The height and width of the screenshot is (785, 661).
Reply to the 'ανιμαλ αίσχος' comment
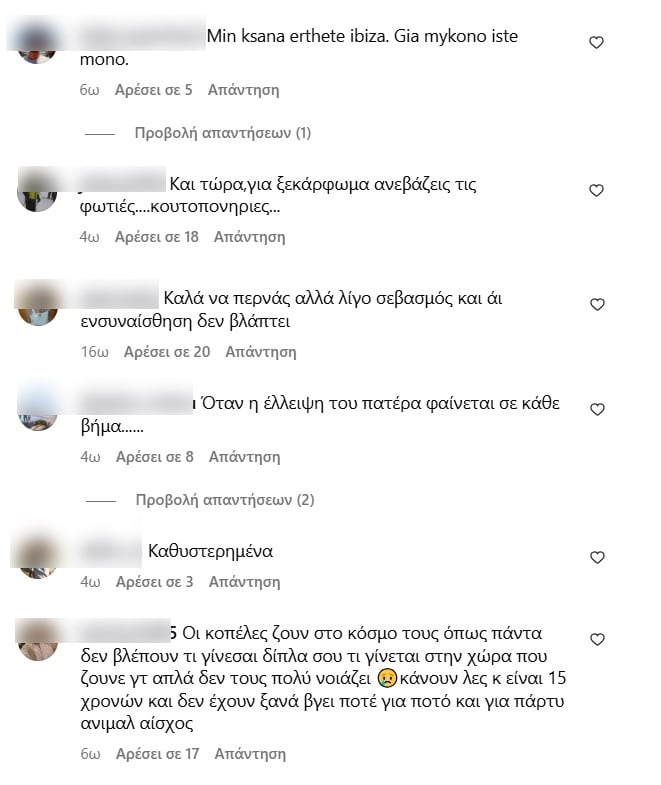tap(250, 754)
